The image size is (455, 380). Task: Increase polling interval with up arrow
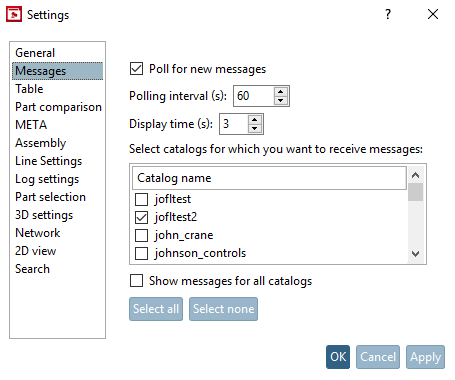coord(281,91)
